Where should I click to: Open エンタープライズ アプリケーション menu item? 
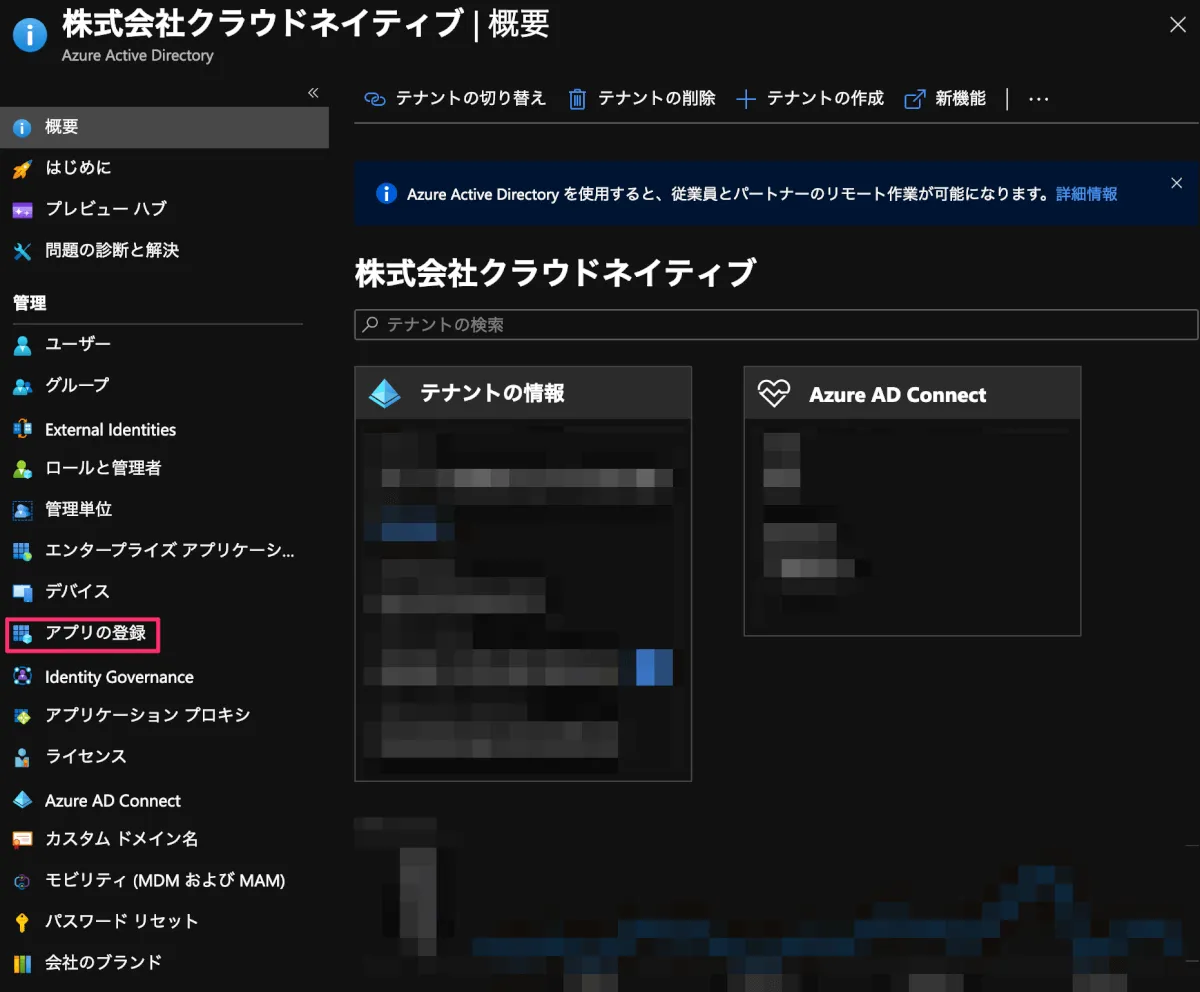170,550
